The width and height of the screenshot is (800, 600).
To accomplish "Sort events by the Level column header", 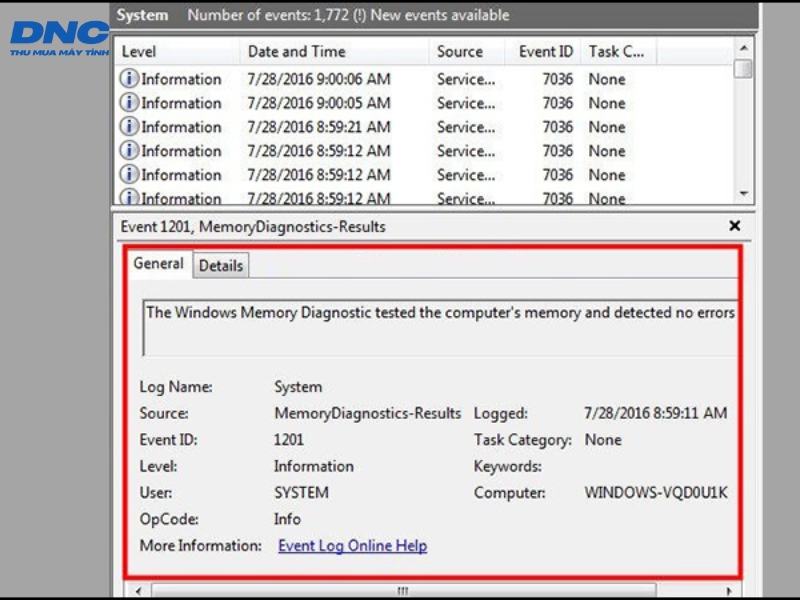I will pos(177,52).
